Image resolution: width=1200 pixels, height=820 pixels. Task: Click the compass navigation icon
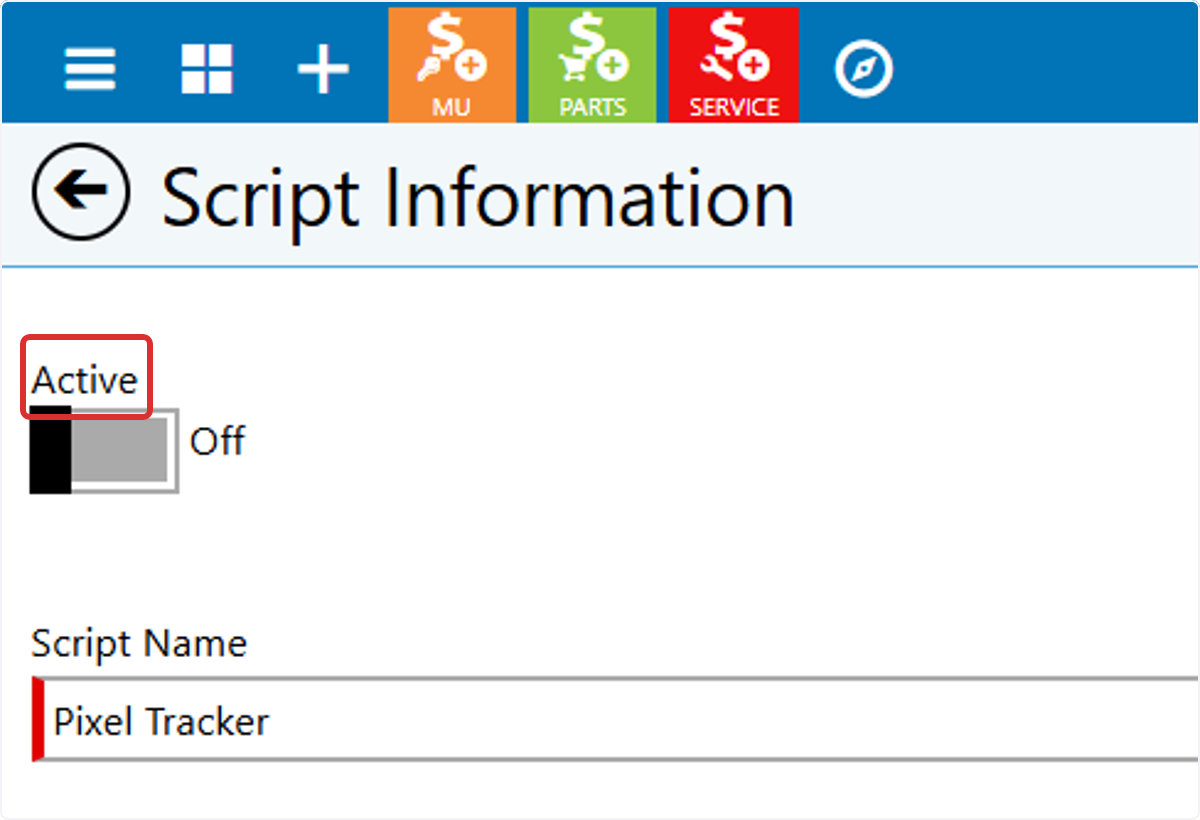(x=863, y=70)
